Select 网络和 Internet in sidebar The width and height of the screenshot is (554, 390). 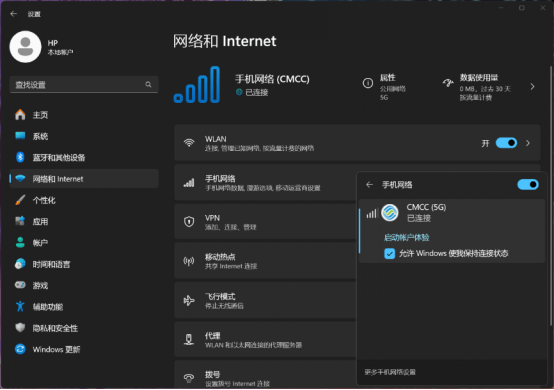point(84,179)
